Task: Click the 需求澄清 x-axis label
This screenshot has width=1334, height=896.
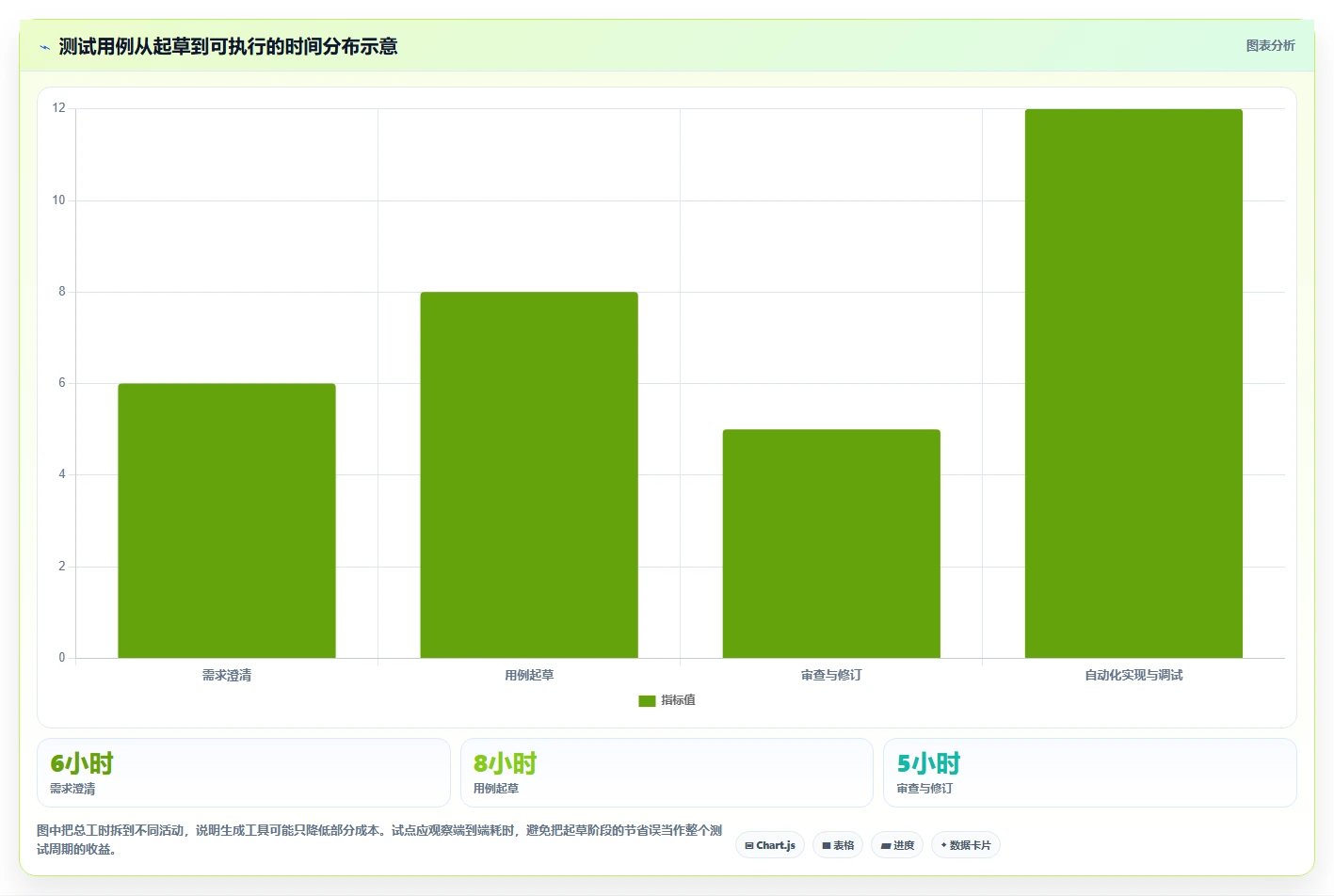Action: click(x=227, y=675)
